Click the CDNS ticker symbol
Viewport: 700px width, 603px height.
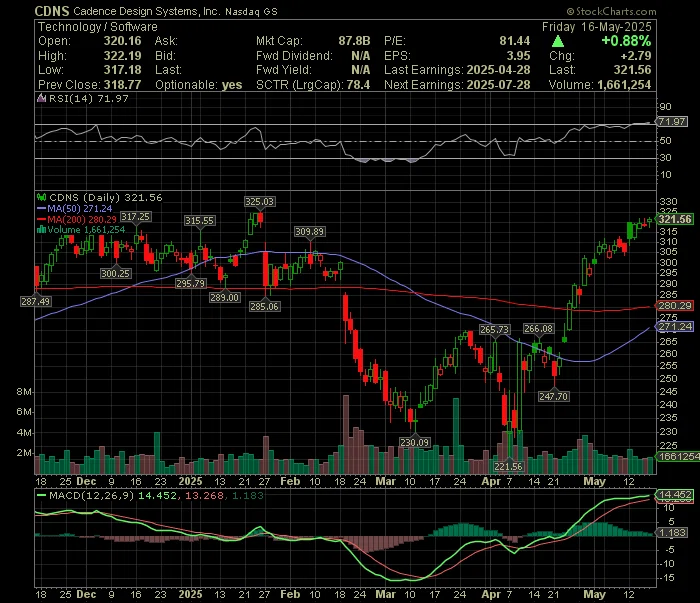[52, 11]
